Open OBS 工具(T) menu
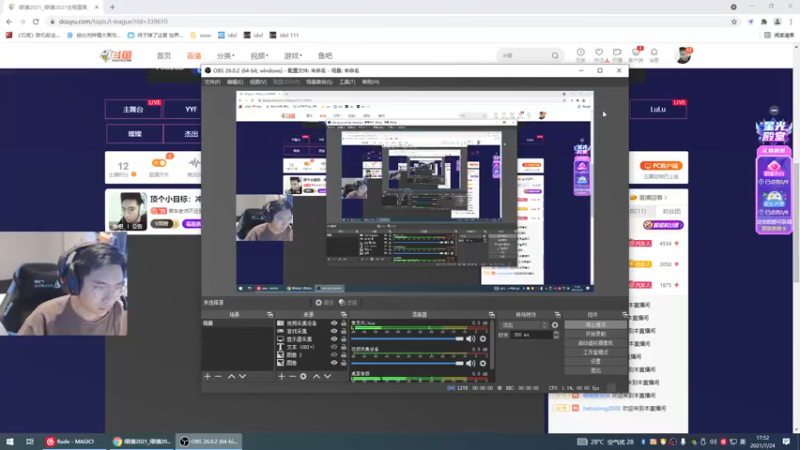The width and height of the screenshot is (800, 450). coord(347,82)
